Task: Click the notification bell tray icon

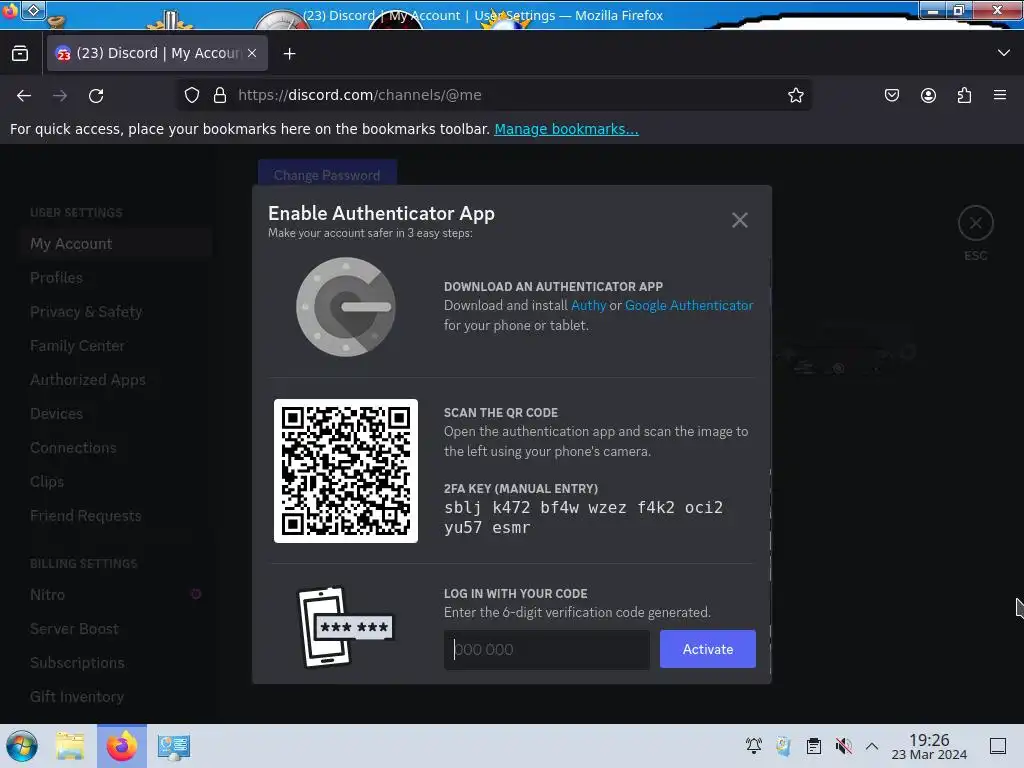Action: coord(754,745)
